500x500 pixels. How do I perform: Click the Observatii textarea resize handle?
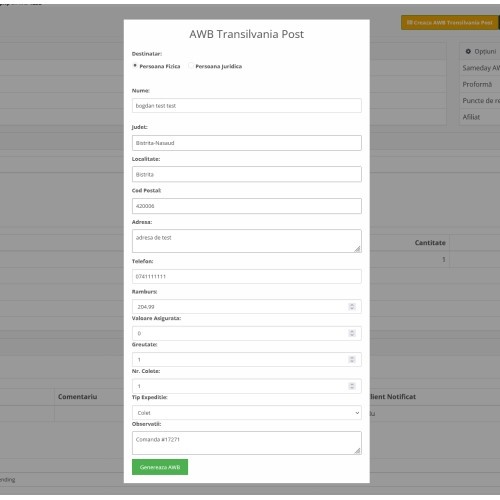357,451
